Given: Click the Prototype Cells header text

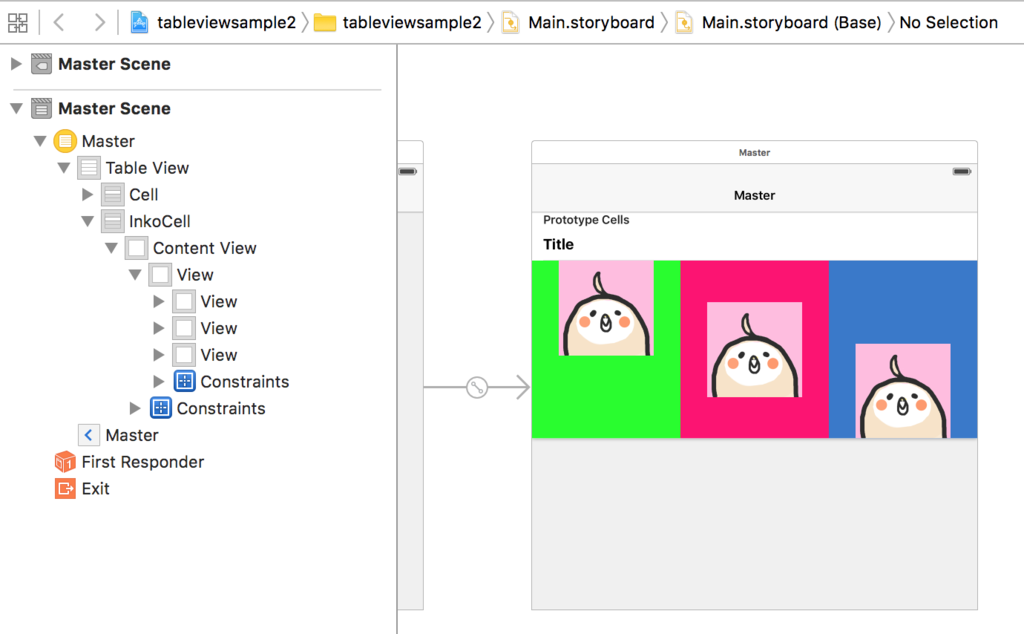Looking at the screenshot, I should pos(586,220).
